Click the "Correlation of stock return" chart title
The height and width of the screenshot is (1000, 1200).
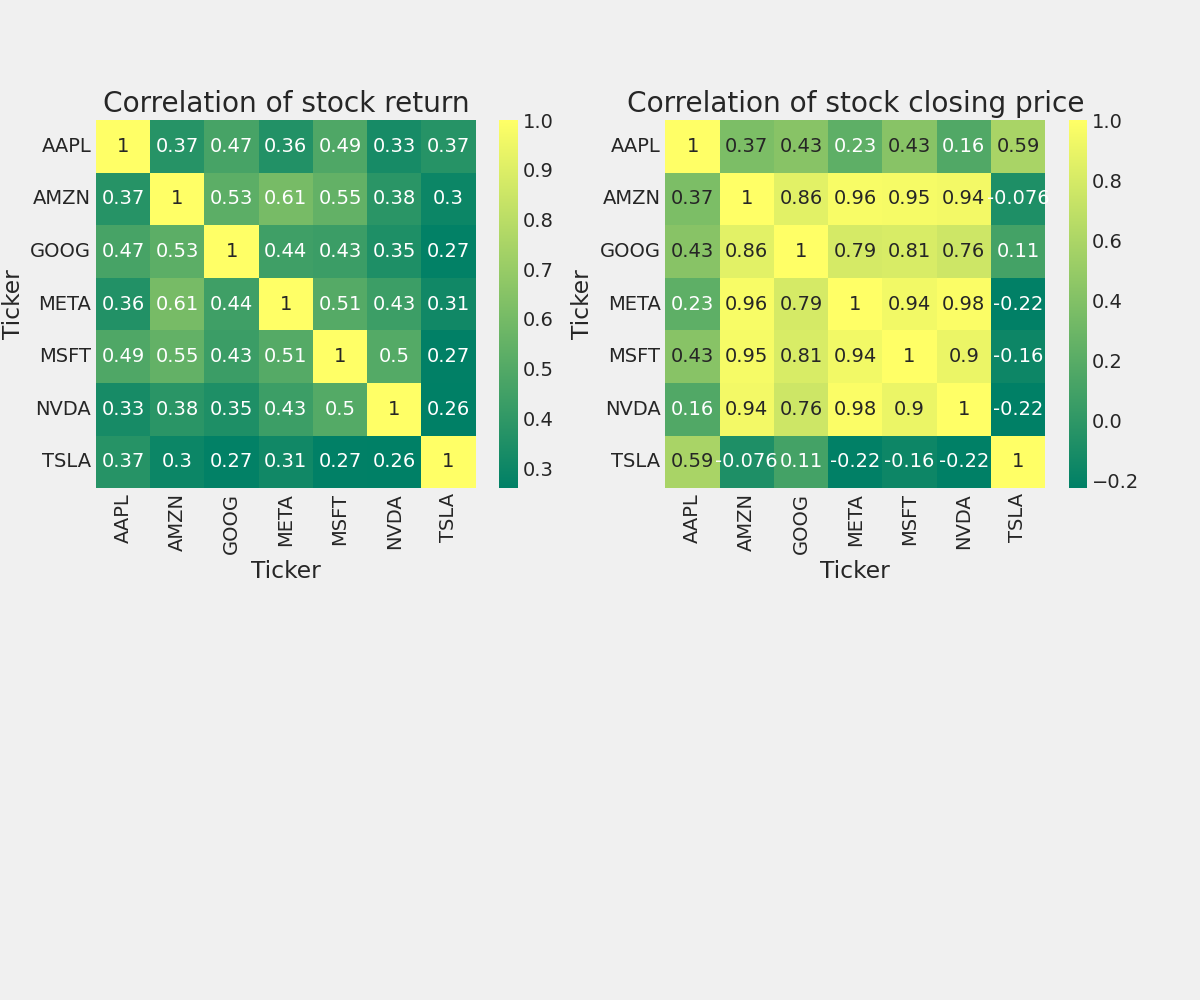tap(286, 103)
